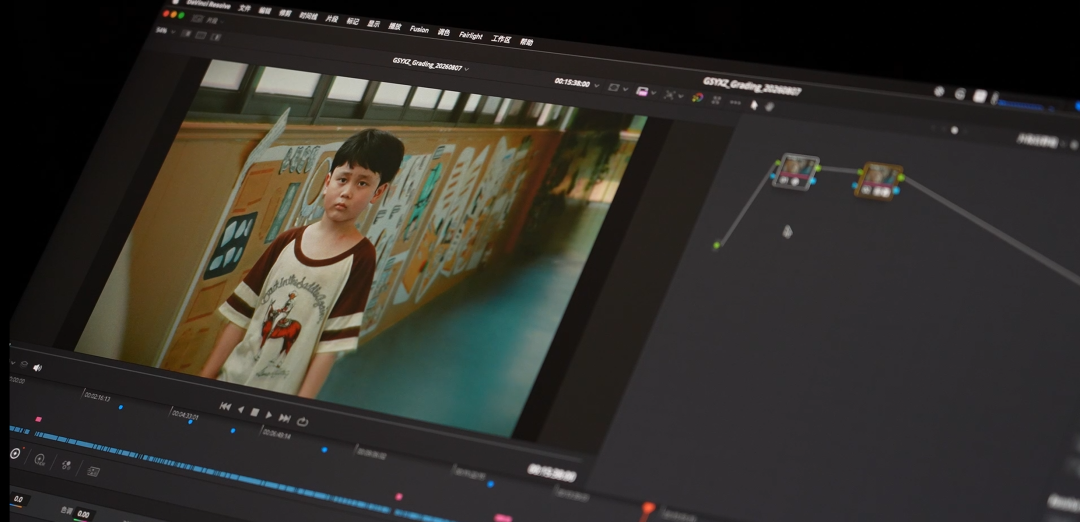The width and height of the screenshot is (1080, 522).
Task: Jump to first frame with skip-back button
Action: 225,406
